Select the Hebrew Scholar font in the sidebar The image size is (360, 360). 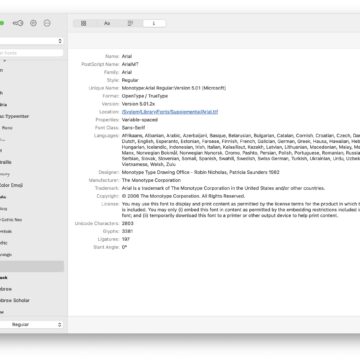click(15, 300)
